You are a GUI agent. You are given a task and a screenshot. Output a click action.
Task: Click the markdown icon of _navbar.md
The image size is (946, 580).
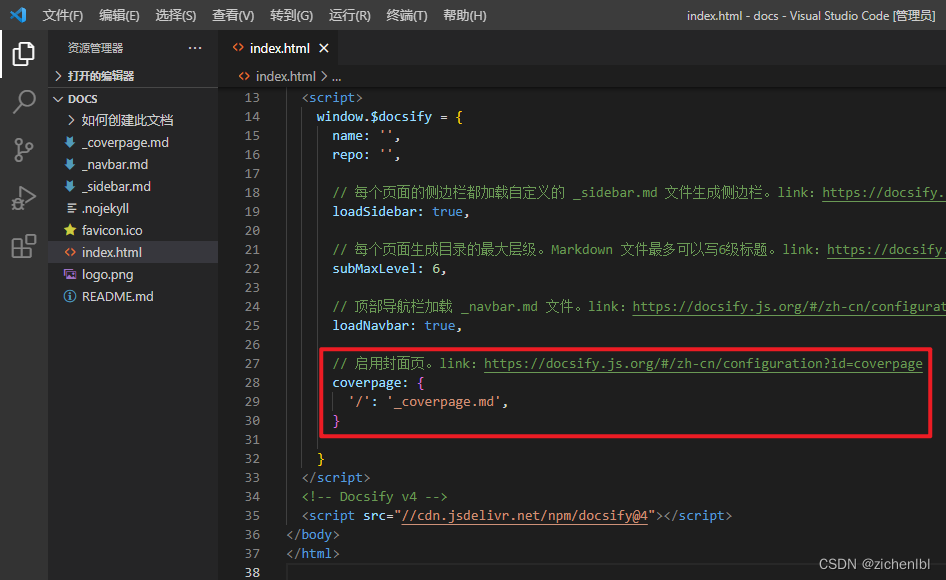tap(70, 164)
